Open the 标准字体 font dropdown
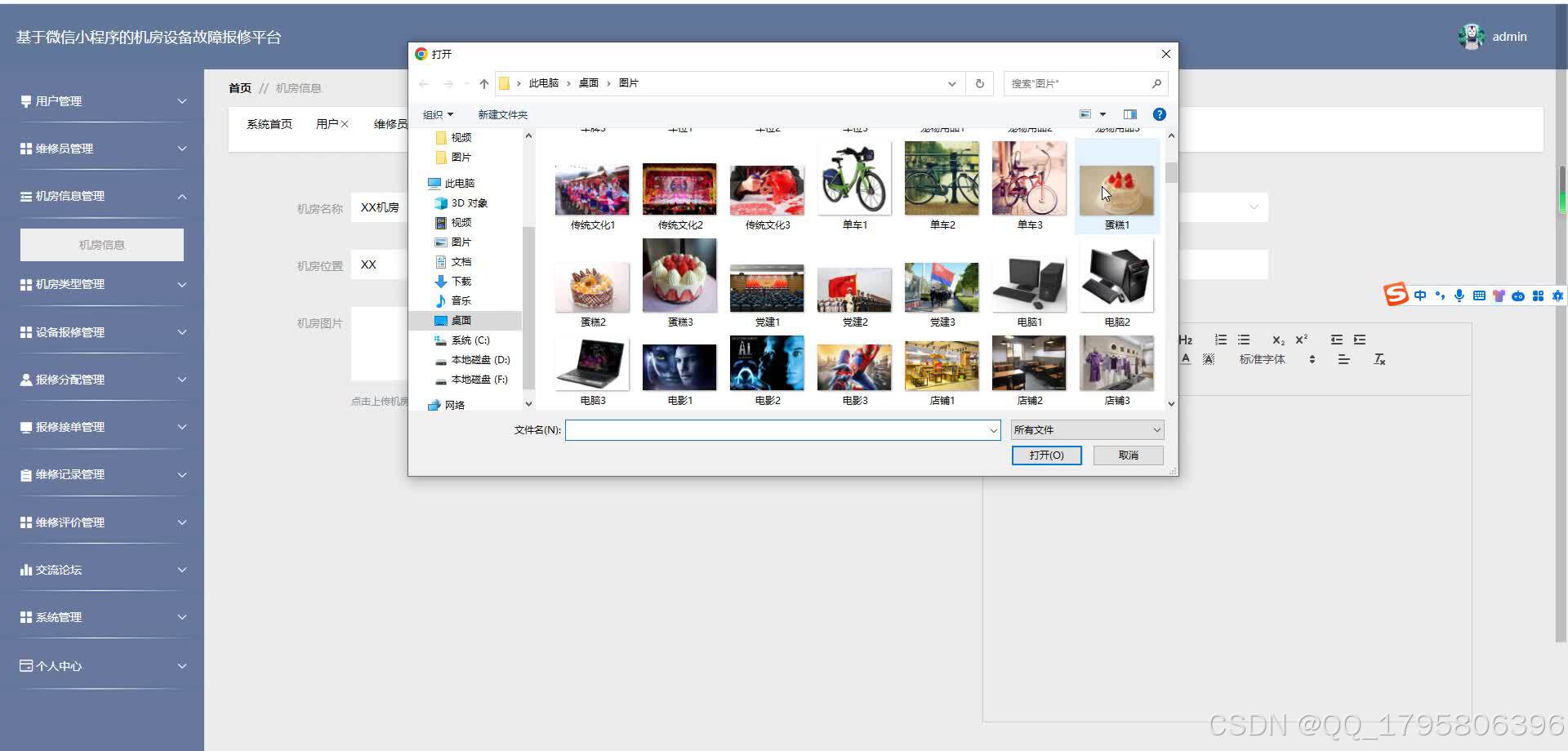 point(1276,359)
